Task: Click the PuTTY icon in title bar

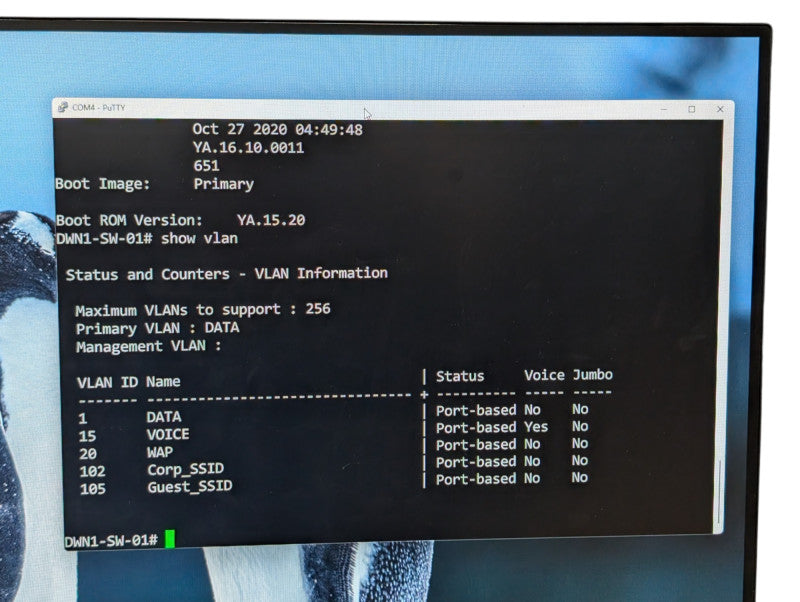Action: 63,107
